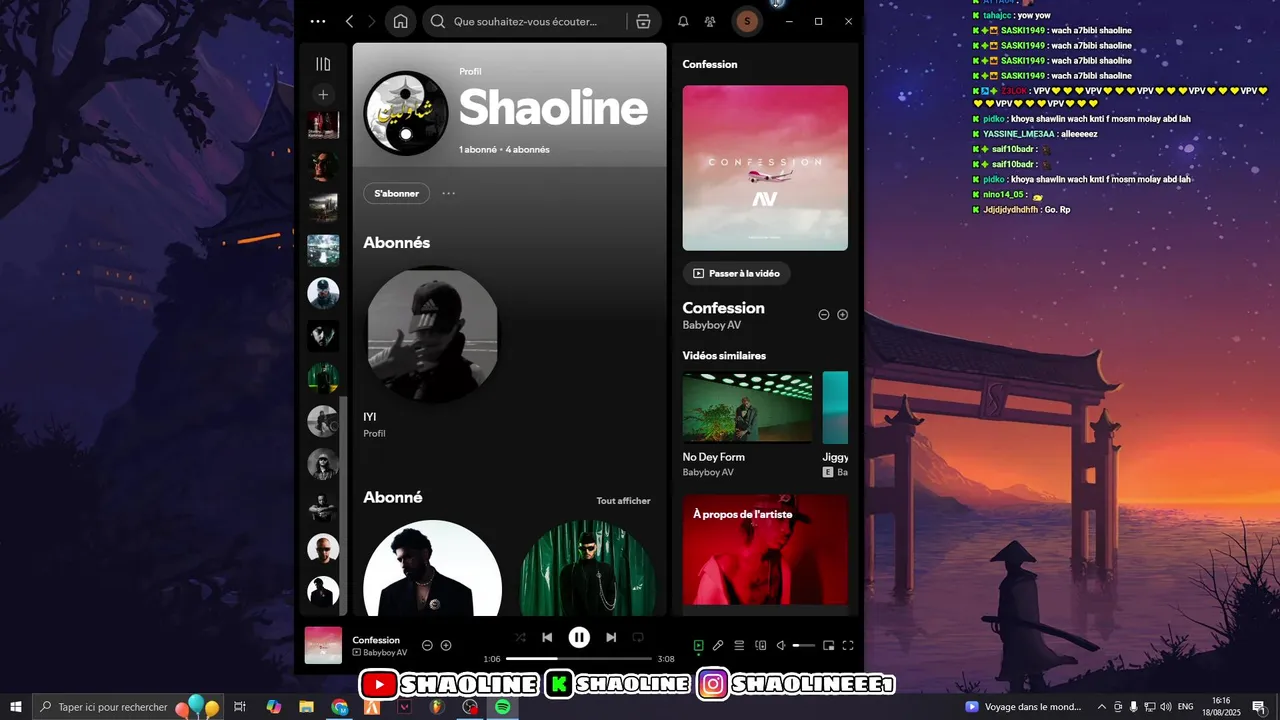
Task: Click chat message 'Go. Rp'
Action: [1058, 210]
